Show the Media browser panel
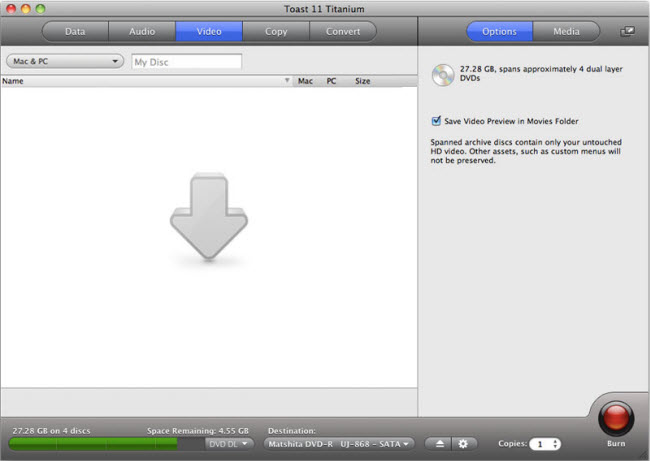 coord(566,32)
